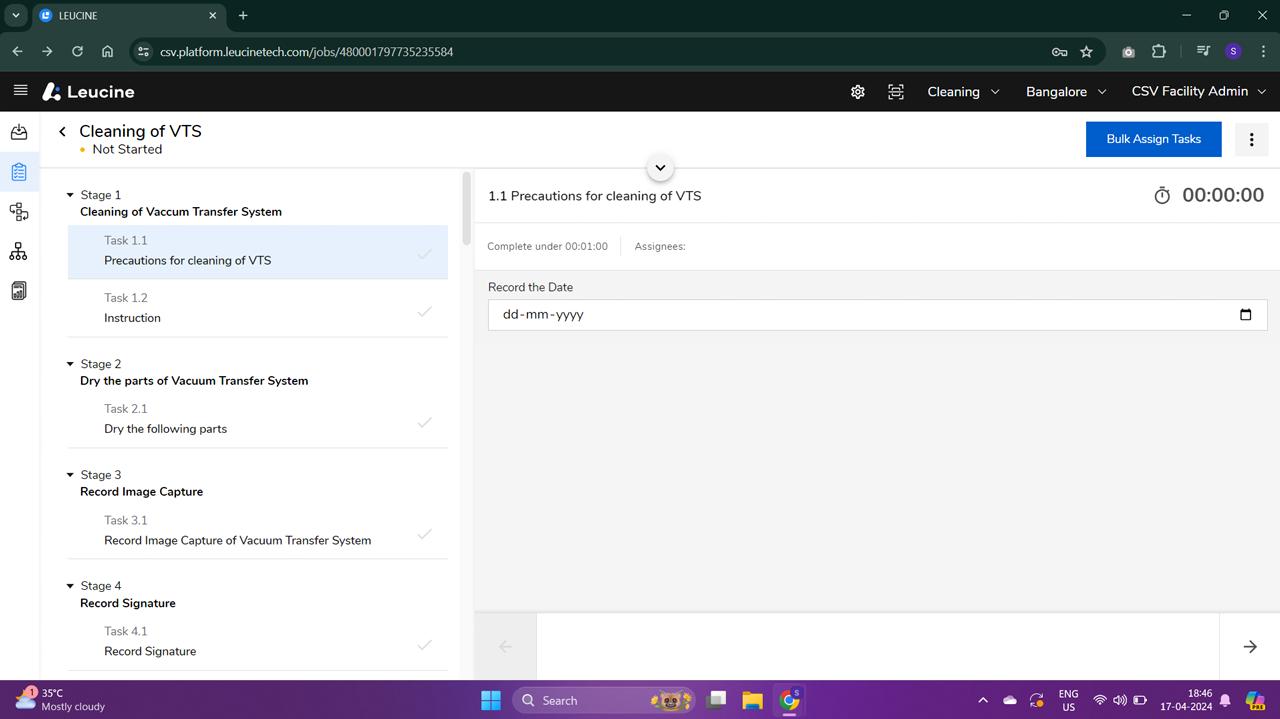Show hidden system tray icons
This screenshot has width=1280, height=719.
tap(982, 700)
